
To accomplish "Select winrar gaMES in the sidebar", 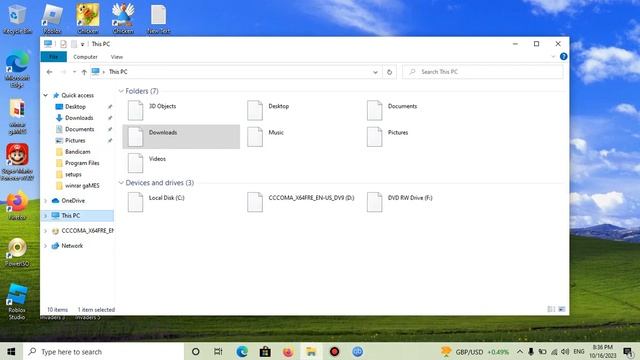I will click(82, 185).
